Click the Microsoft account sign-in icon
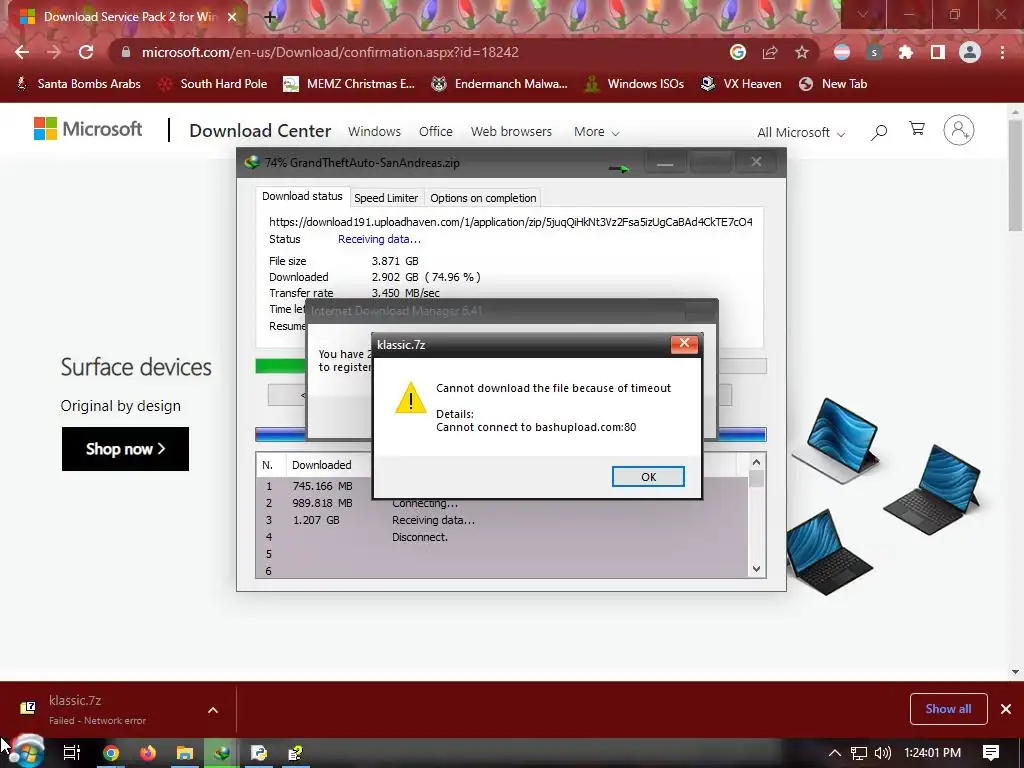The height and width of the screenshot is (768, 1024). pyautogui.click(x=959, y=130)
